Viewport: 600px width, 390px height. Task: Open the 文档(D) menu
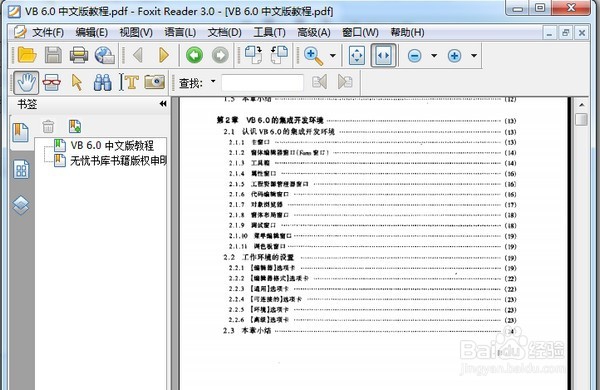[224, 32]
